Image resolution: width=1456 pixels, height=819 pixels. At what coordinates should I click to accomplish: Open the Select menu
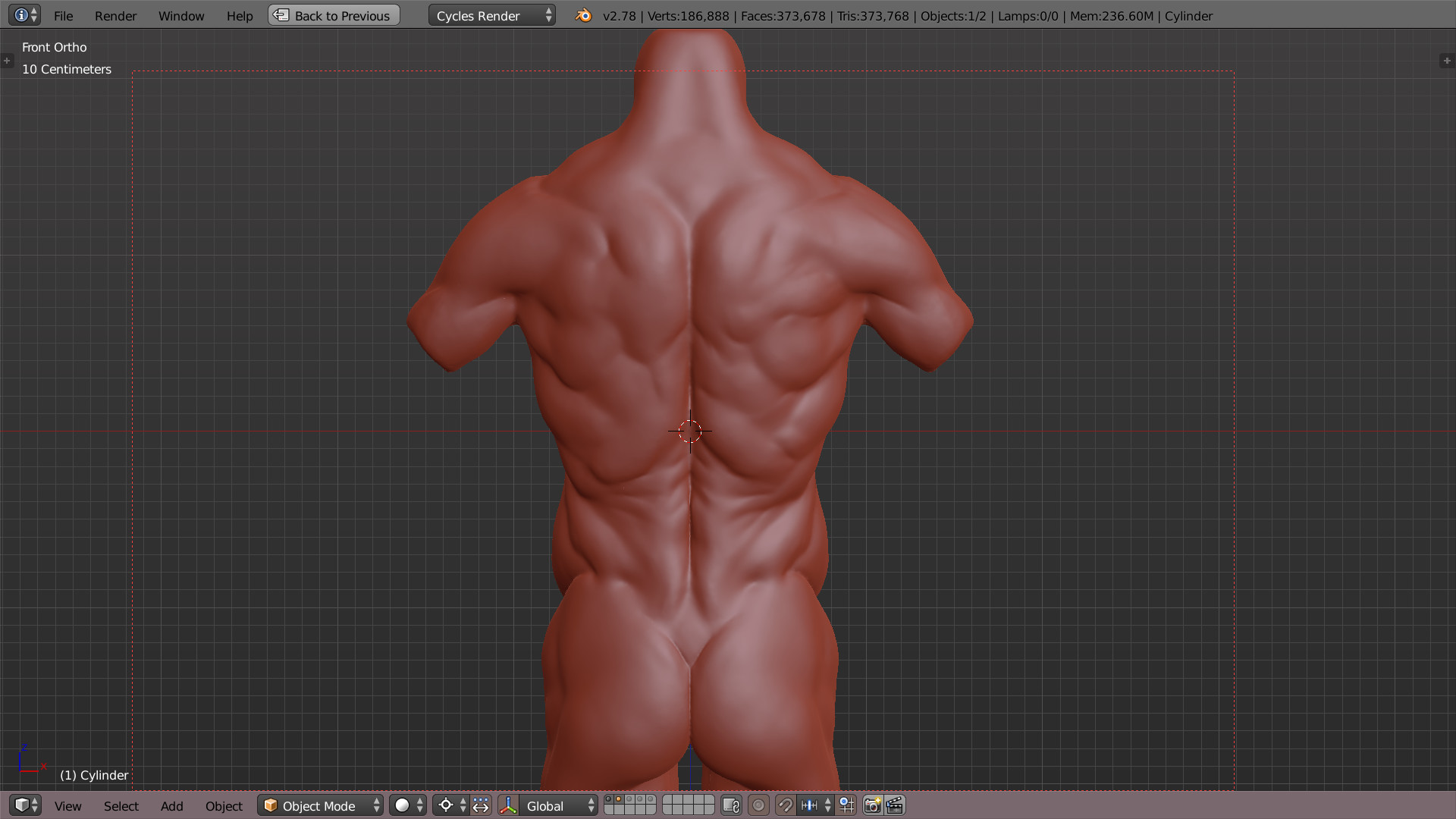point(121,806)
